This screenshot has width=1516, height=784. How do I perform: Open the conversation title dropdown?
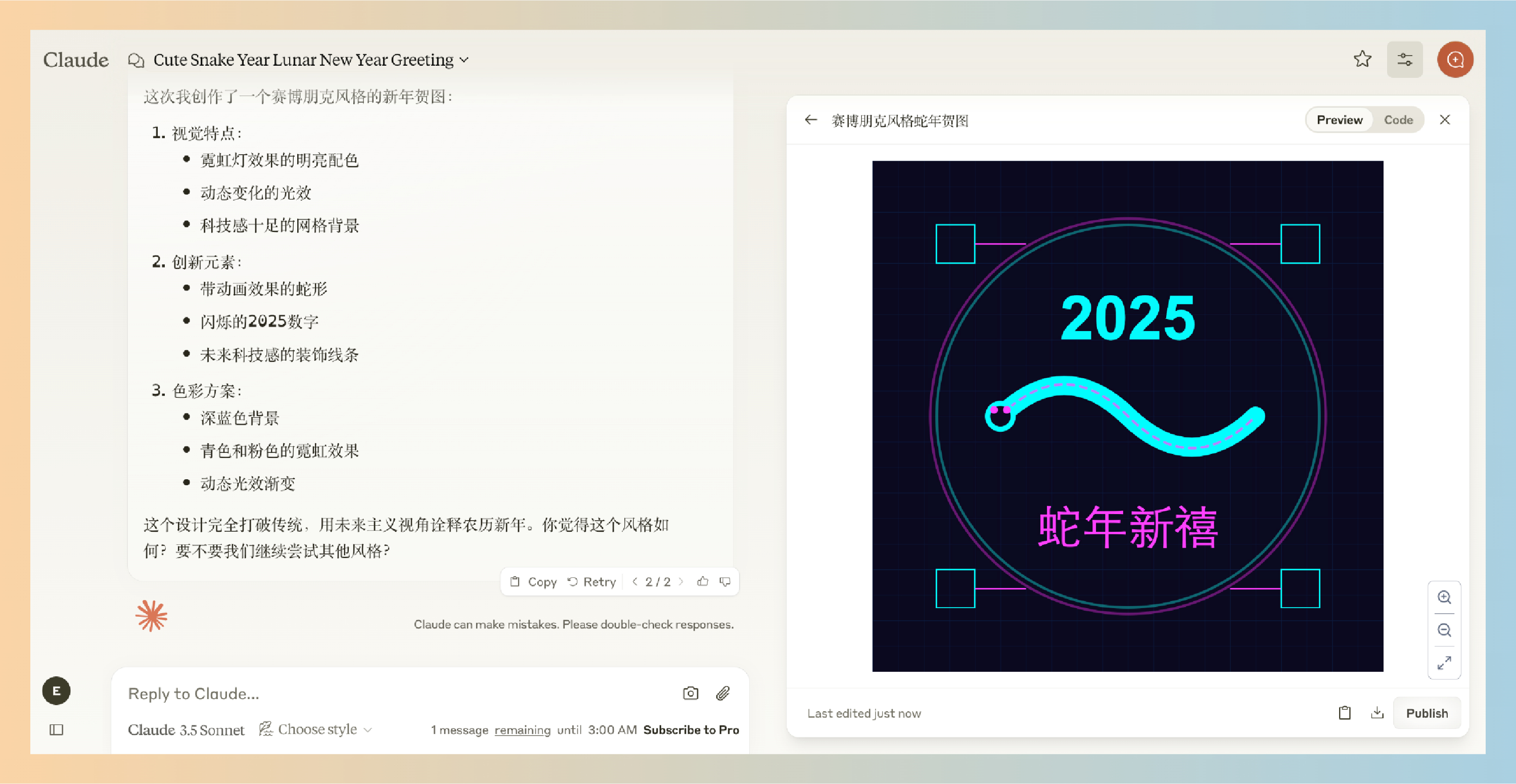[x=464, y=60]
